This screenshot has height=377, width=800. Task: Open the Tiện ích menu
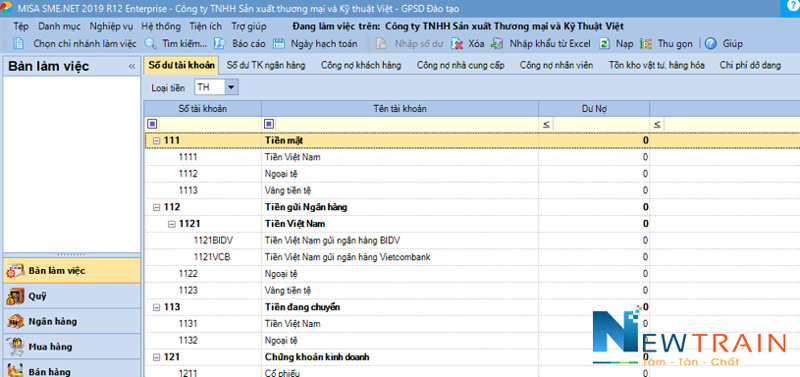(x=206, y=27)
